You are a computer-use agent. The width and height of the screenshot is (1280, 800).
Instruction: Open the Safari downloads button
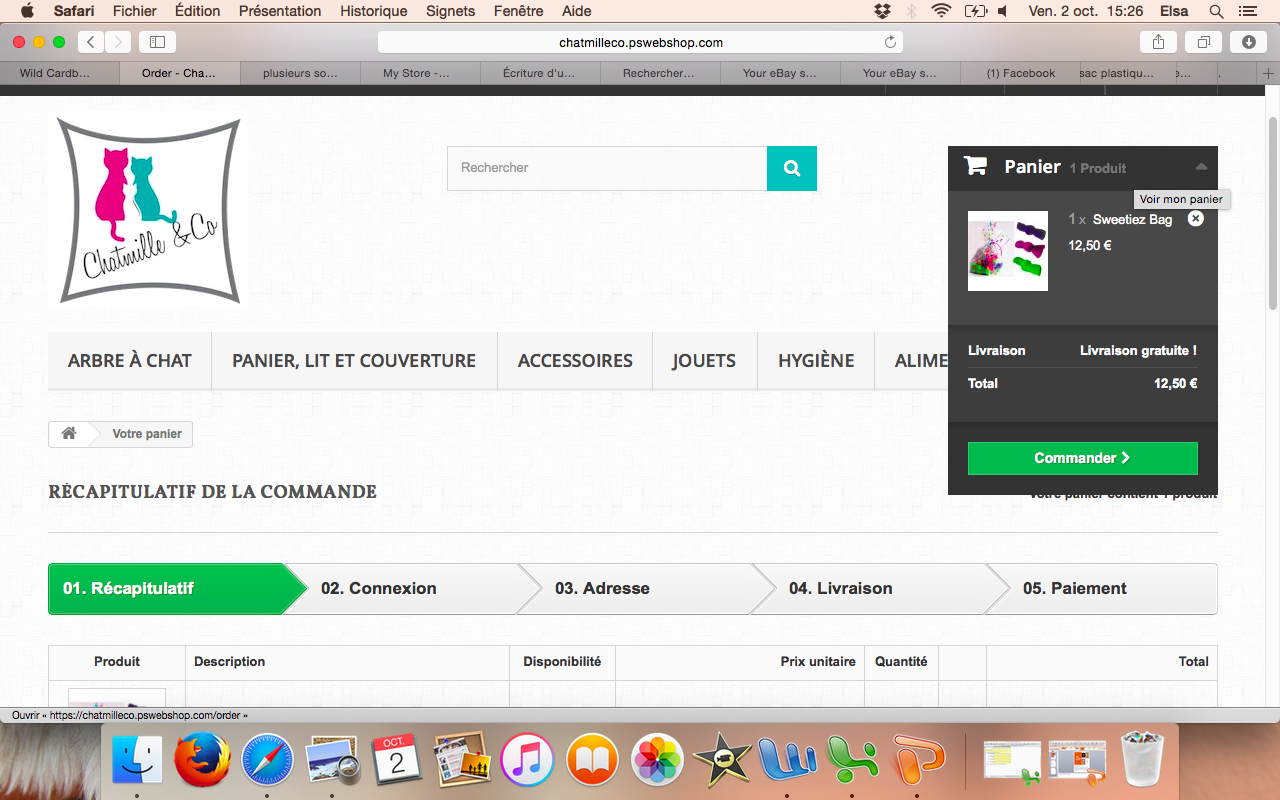coord(1249,42)
